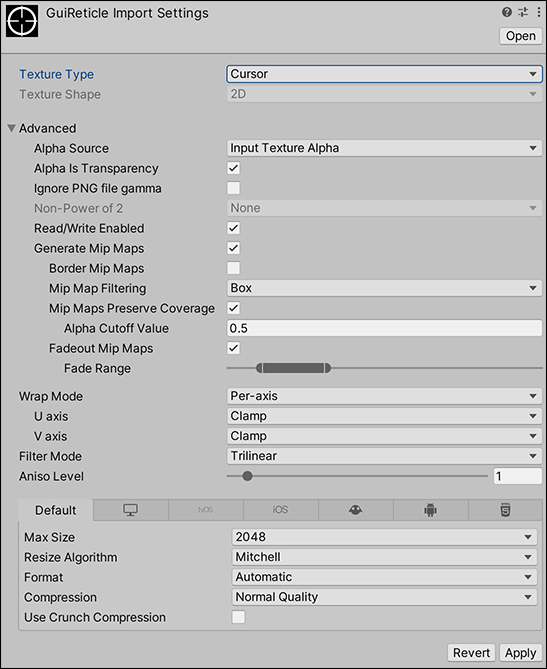The image size is (547, 669).
Task: Click the Aniso Level label
Action: [x=51, y=476]
